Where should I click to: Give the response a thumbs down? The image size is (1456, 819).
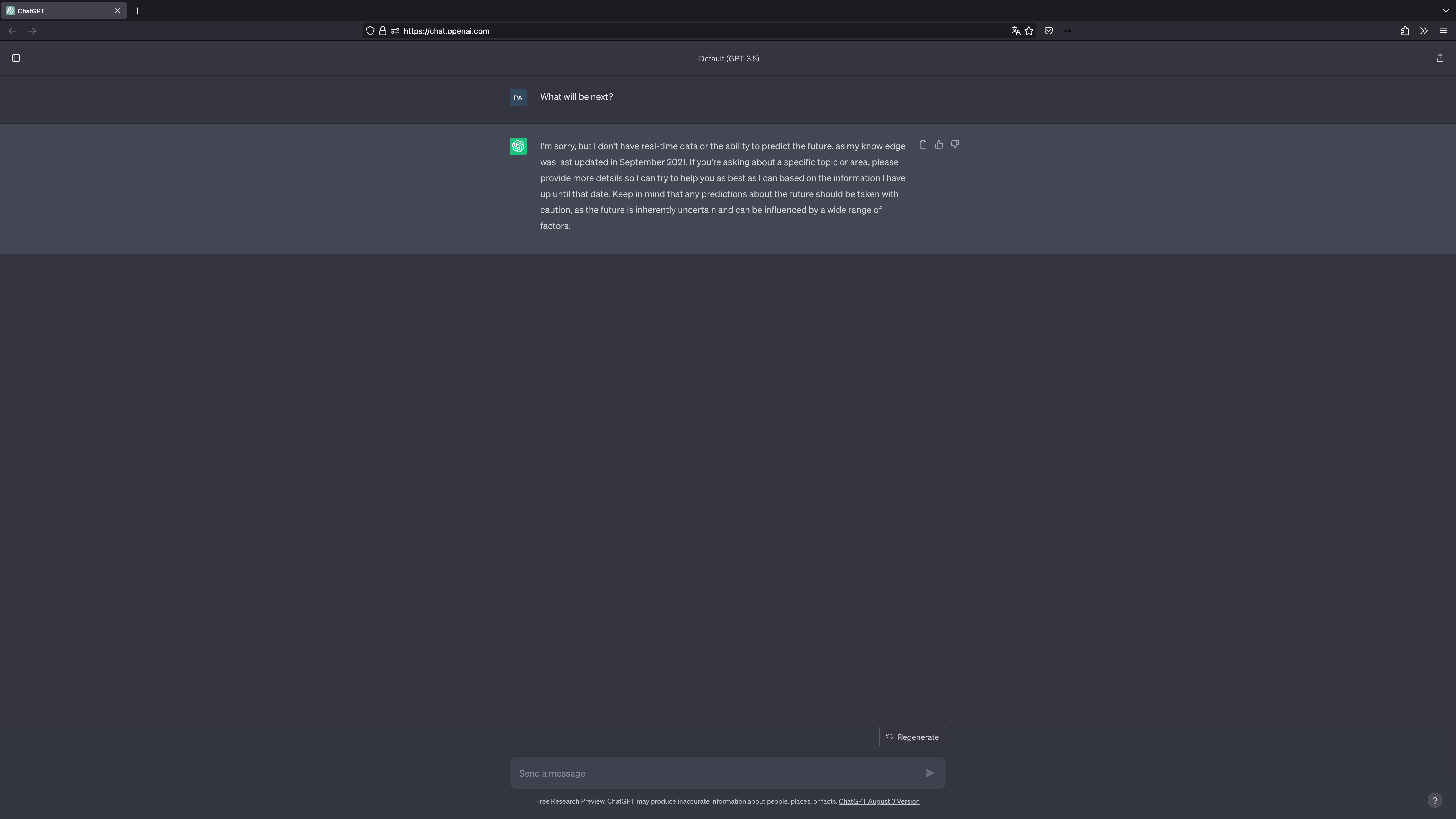click(955, 145)
